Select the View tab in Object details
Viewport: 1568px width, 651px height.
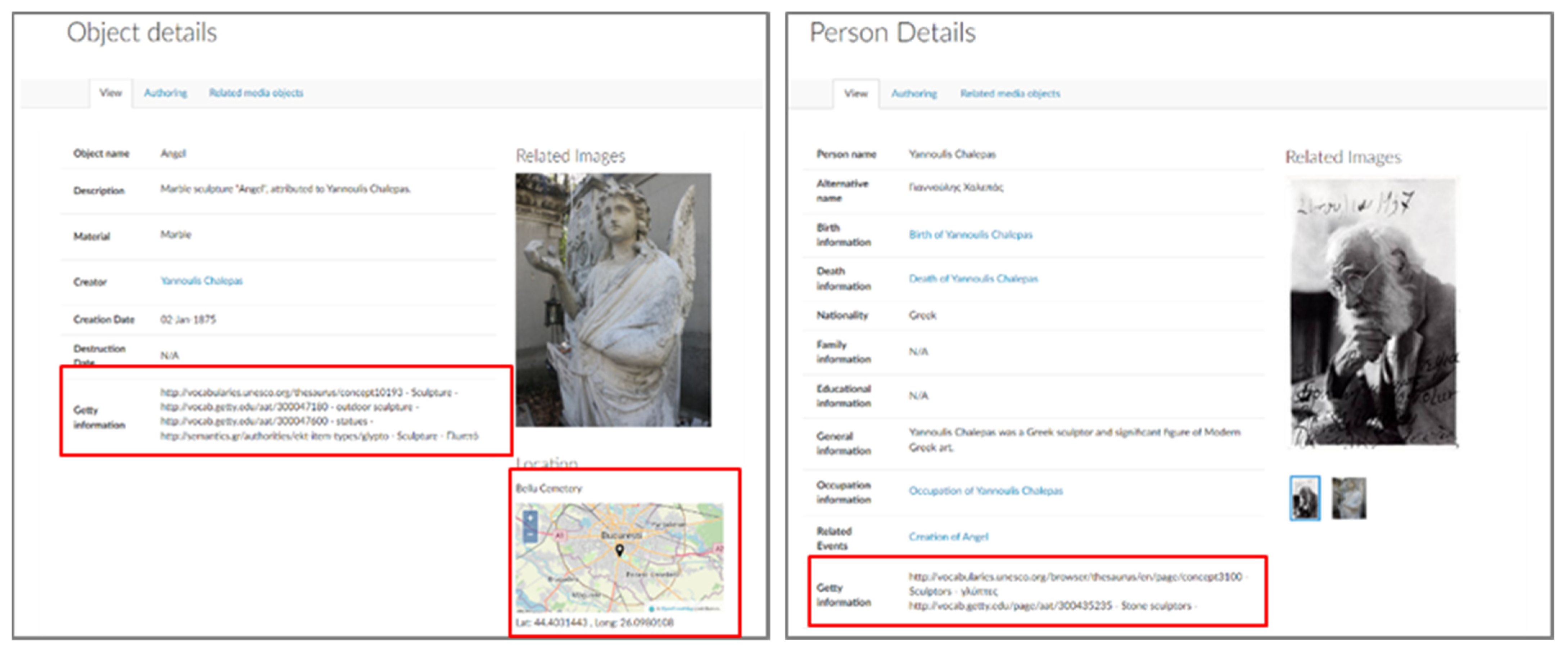[x=111, y=93]
